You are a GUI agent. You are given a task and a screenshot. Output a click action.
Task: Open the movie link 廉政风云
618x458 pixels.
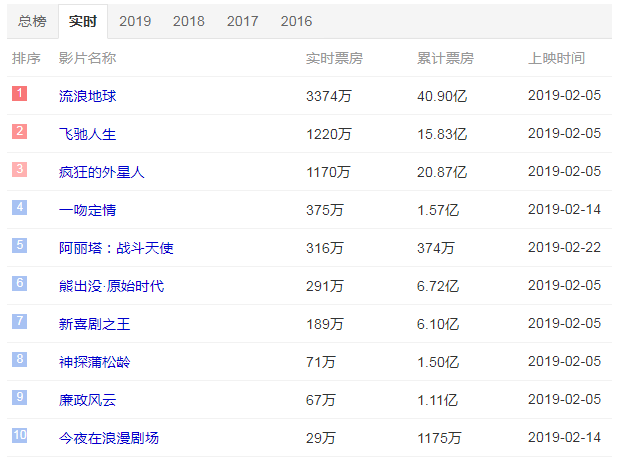[87, 400]
